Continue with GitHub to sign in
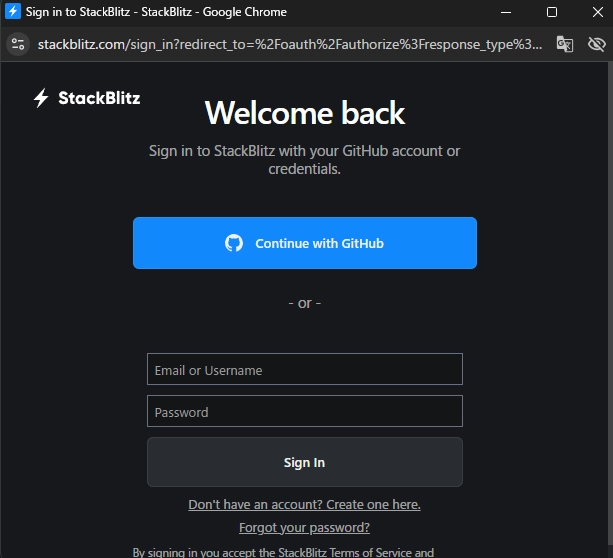This screenshot has height=558, width=613. click(x=305, y=243)
